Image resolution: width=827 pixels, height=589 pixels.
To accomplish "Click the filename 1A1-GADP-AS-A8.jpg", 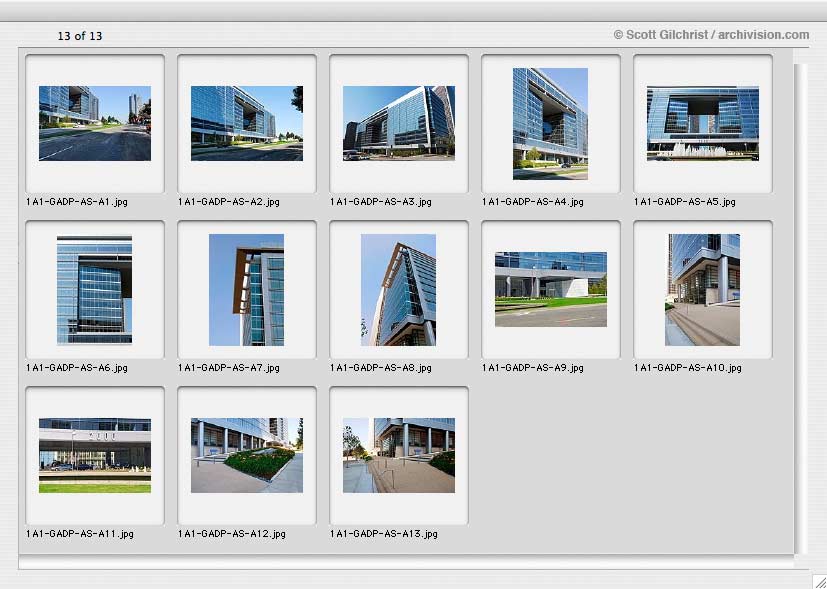I will 381,368.
